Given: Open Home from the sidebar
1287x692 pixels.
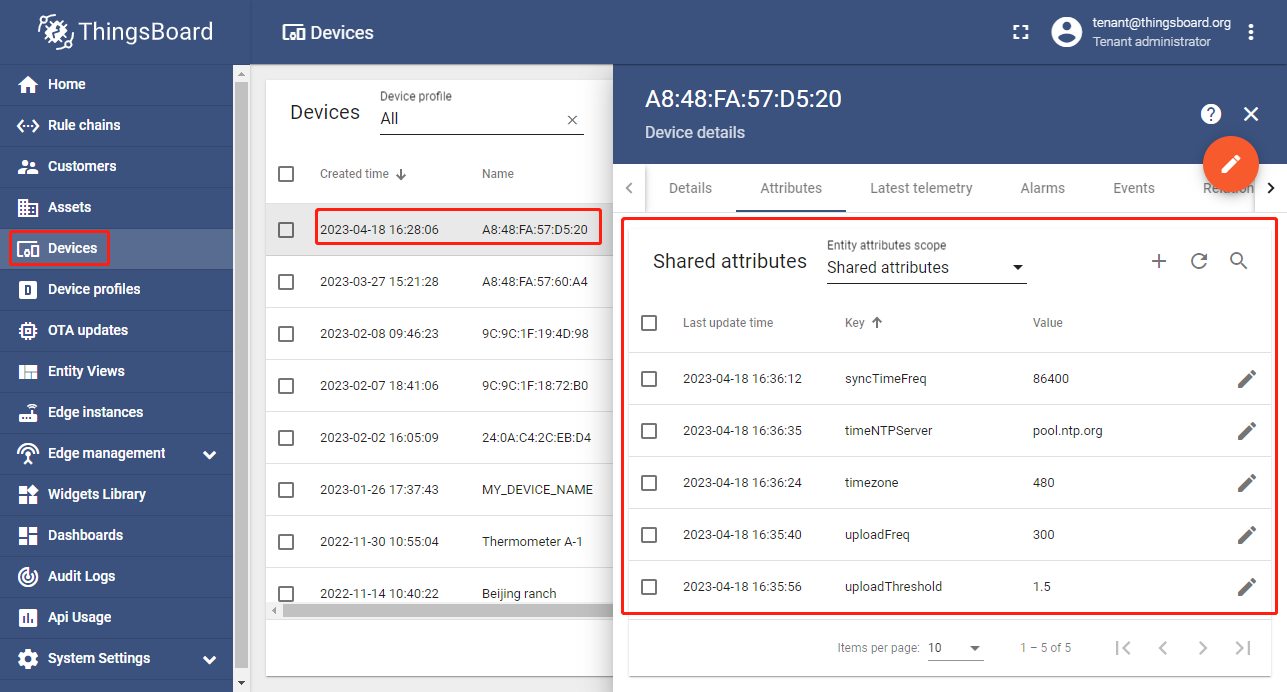Looking at the screenshot, I should point(116,84).
